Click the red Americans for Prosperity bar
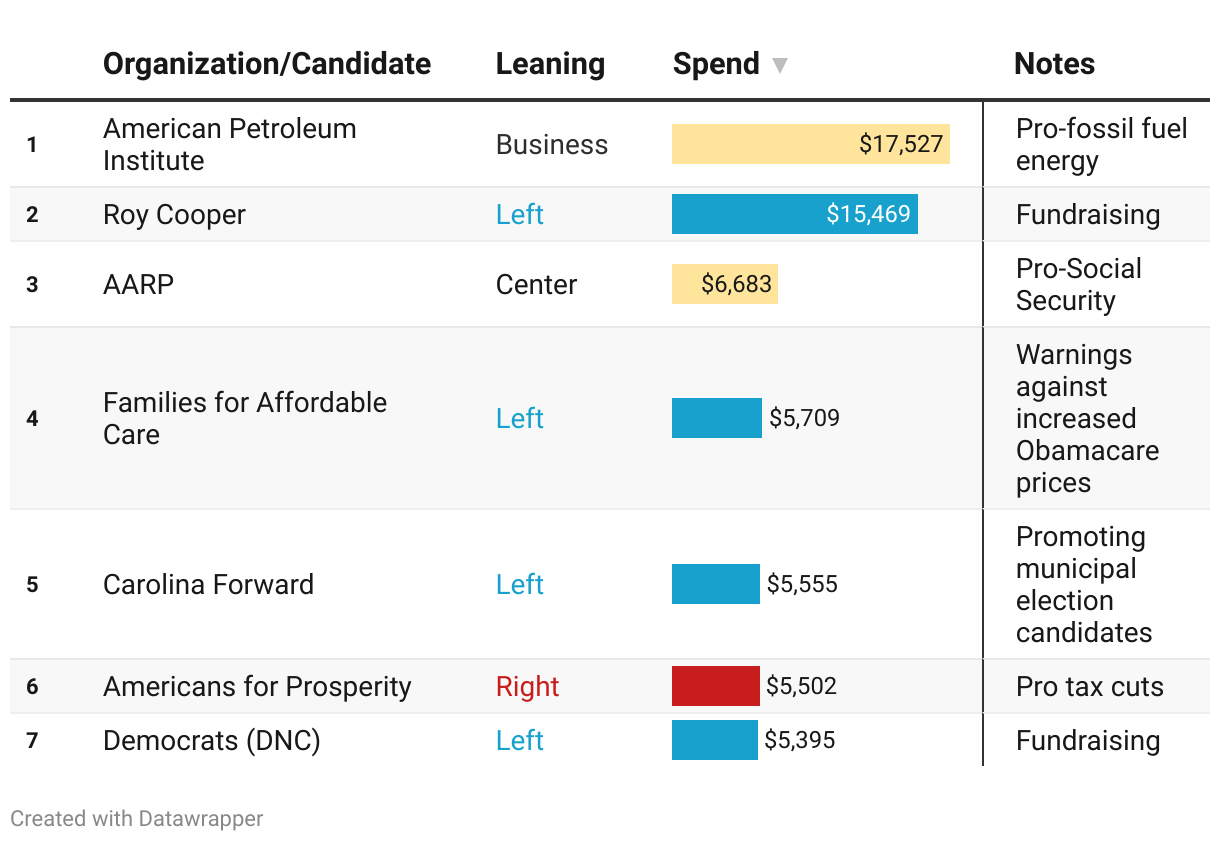1220x842 pixels. tap(715, 686)
